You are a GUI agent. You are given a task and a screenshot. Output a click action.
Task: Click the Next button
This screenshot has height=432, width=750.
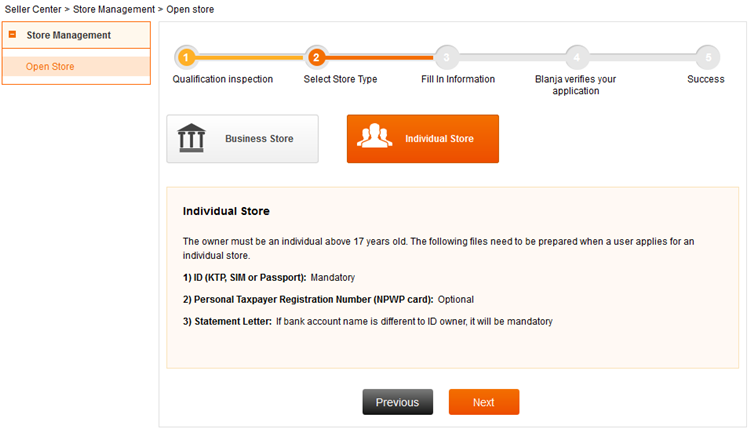(x=484, y=402)
